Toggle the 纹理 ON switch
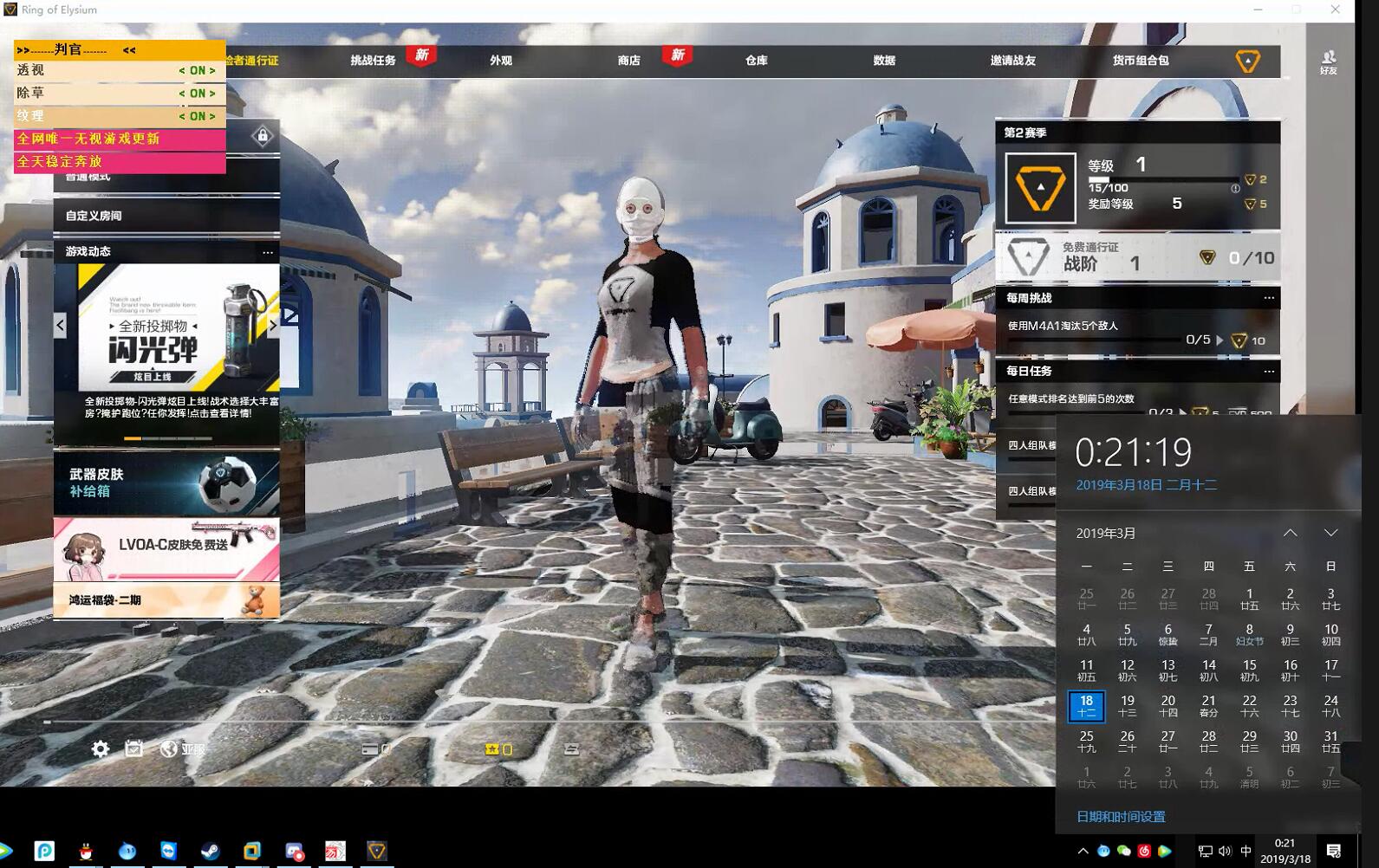 pos(197,115)
